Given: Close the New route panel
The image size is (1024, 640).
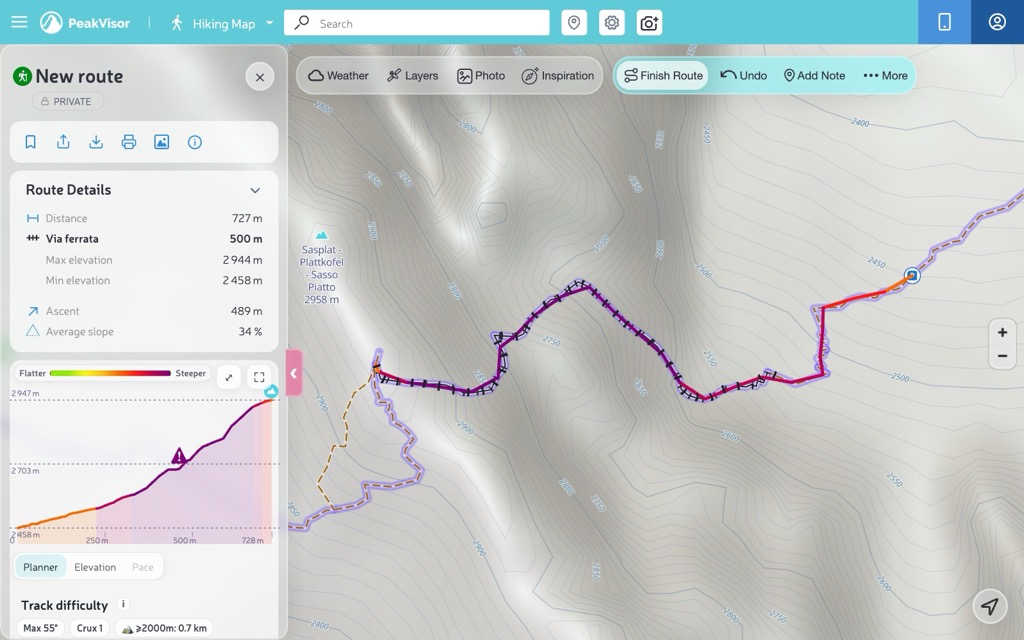Looking at the screenshot, I should click(x=260, y=77).
